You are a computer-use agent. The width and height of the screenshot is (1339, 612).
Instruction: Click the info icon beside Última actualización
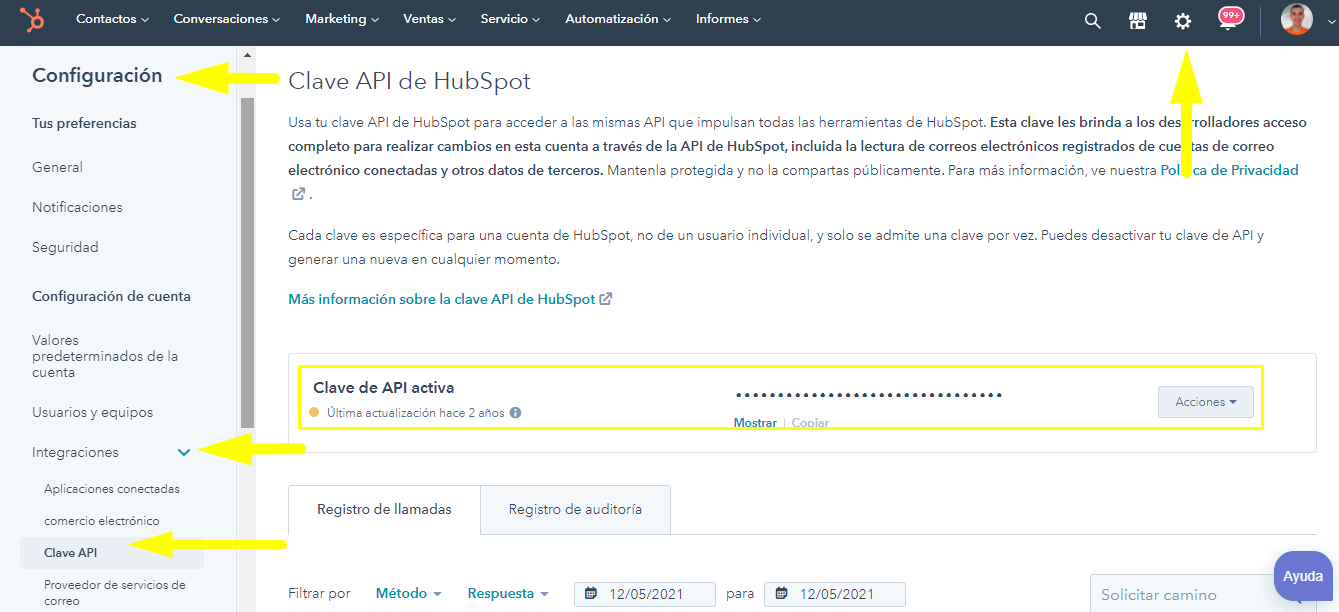tap(515, 412)
